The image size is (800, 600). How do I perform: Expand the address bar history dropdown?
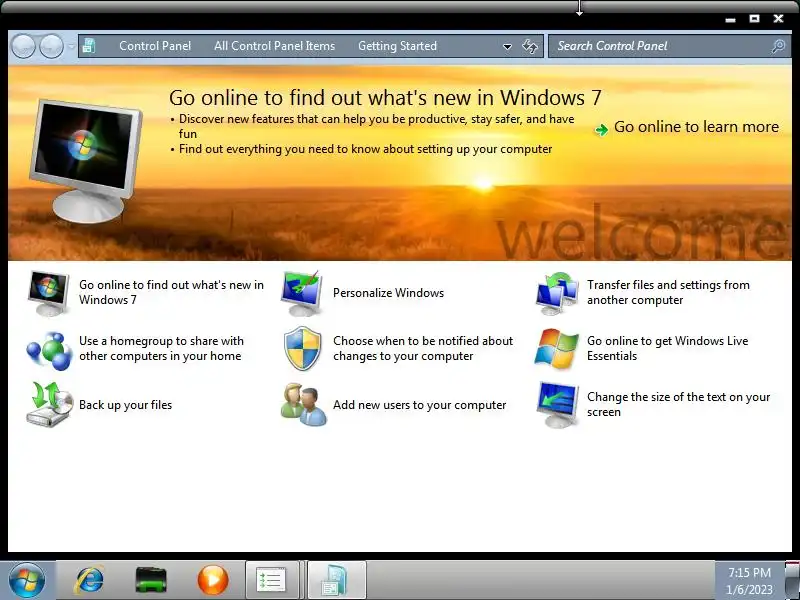[507, 46]
